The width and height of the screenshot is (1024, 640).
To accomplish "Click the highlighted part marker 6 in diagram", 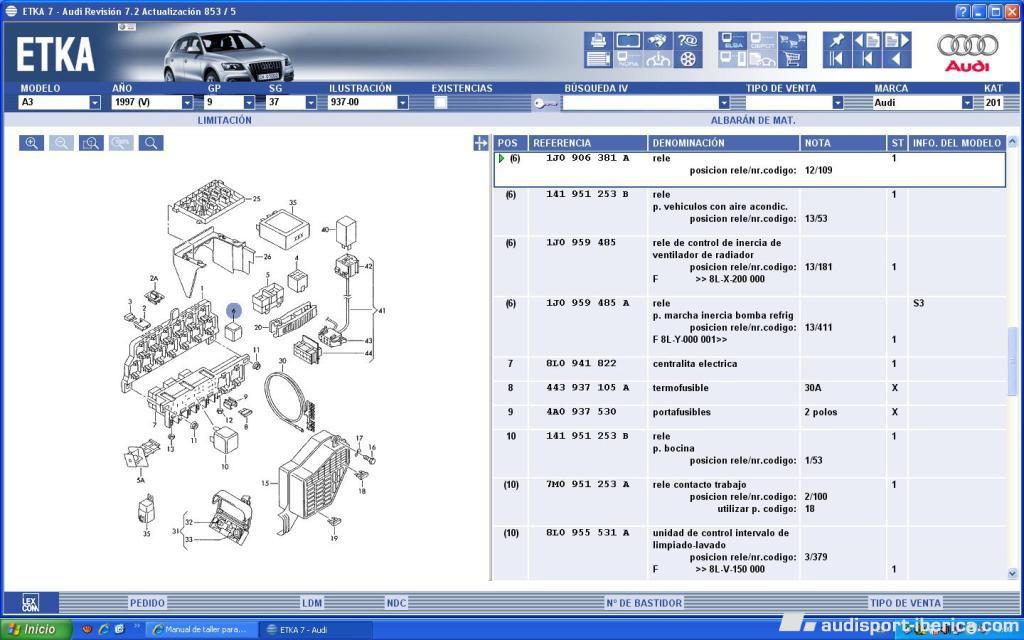I will (x=234, y=312).
